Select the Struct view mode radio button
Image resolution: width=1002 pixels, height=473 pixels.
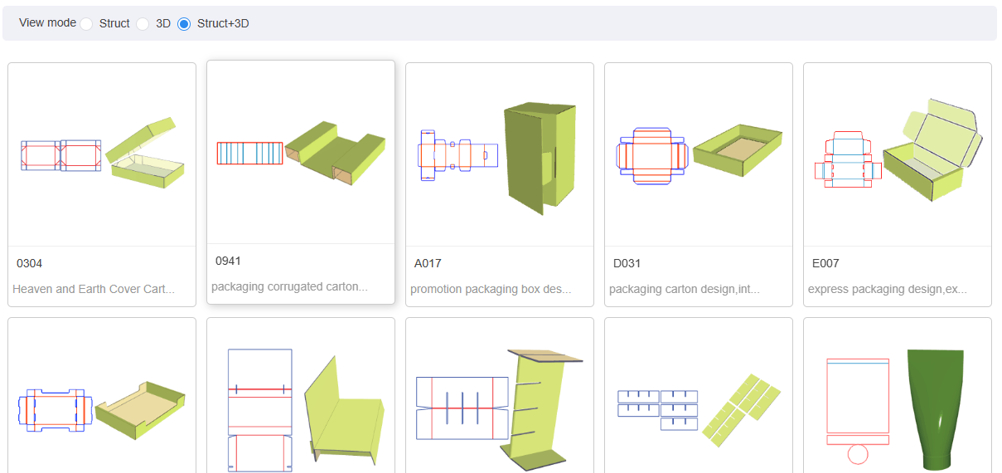(86, 24)
